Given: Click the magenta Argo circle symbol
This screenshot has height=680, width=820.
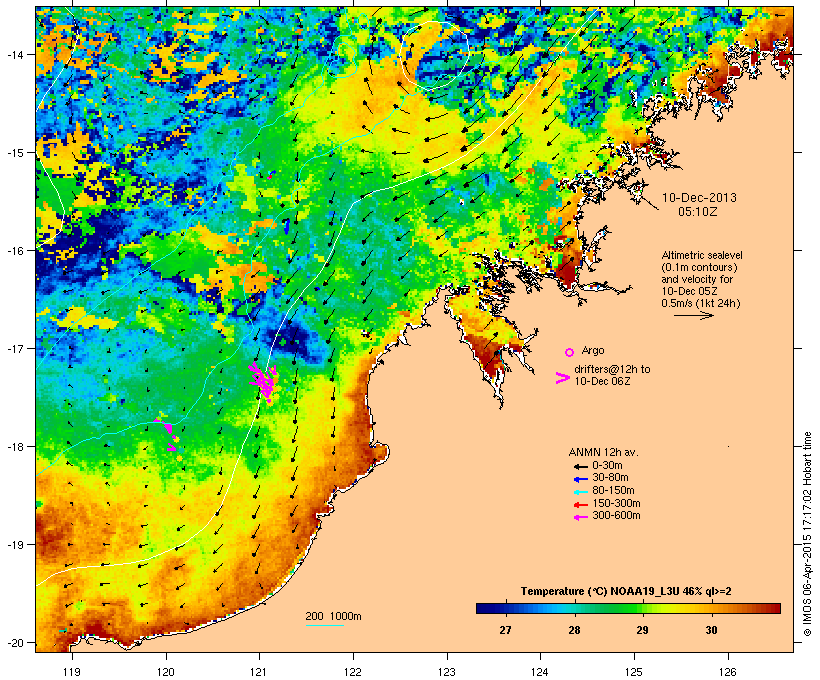Looking at the screenshot, I should pos(570,352).
